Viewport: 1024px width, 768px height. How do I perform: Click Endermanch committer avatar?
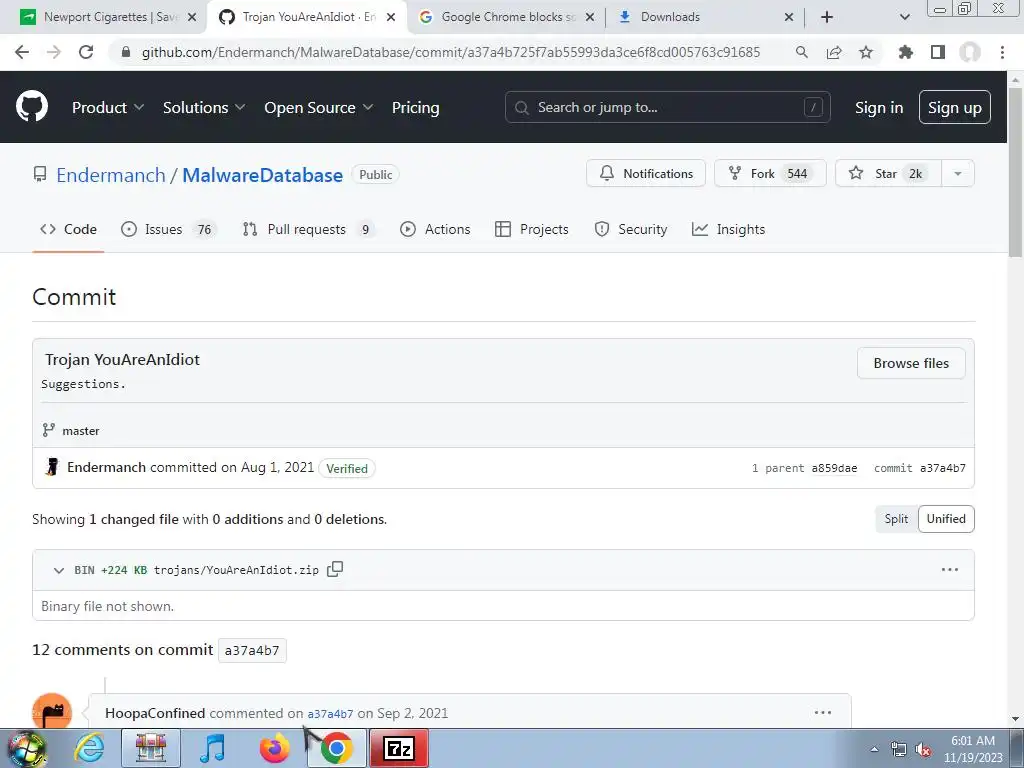[x=52, y=468]
